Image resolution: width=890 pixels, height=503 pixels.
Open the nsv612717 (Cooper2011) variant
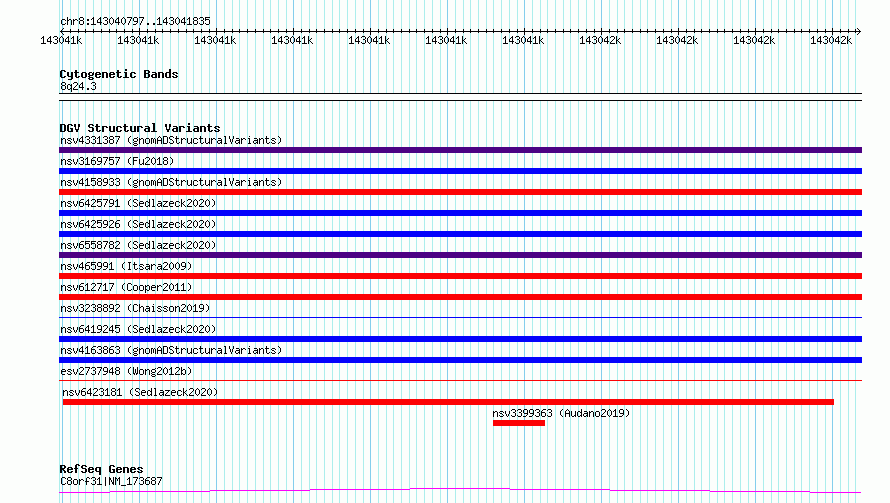click(126, 287)
